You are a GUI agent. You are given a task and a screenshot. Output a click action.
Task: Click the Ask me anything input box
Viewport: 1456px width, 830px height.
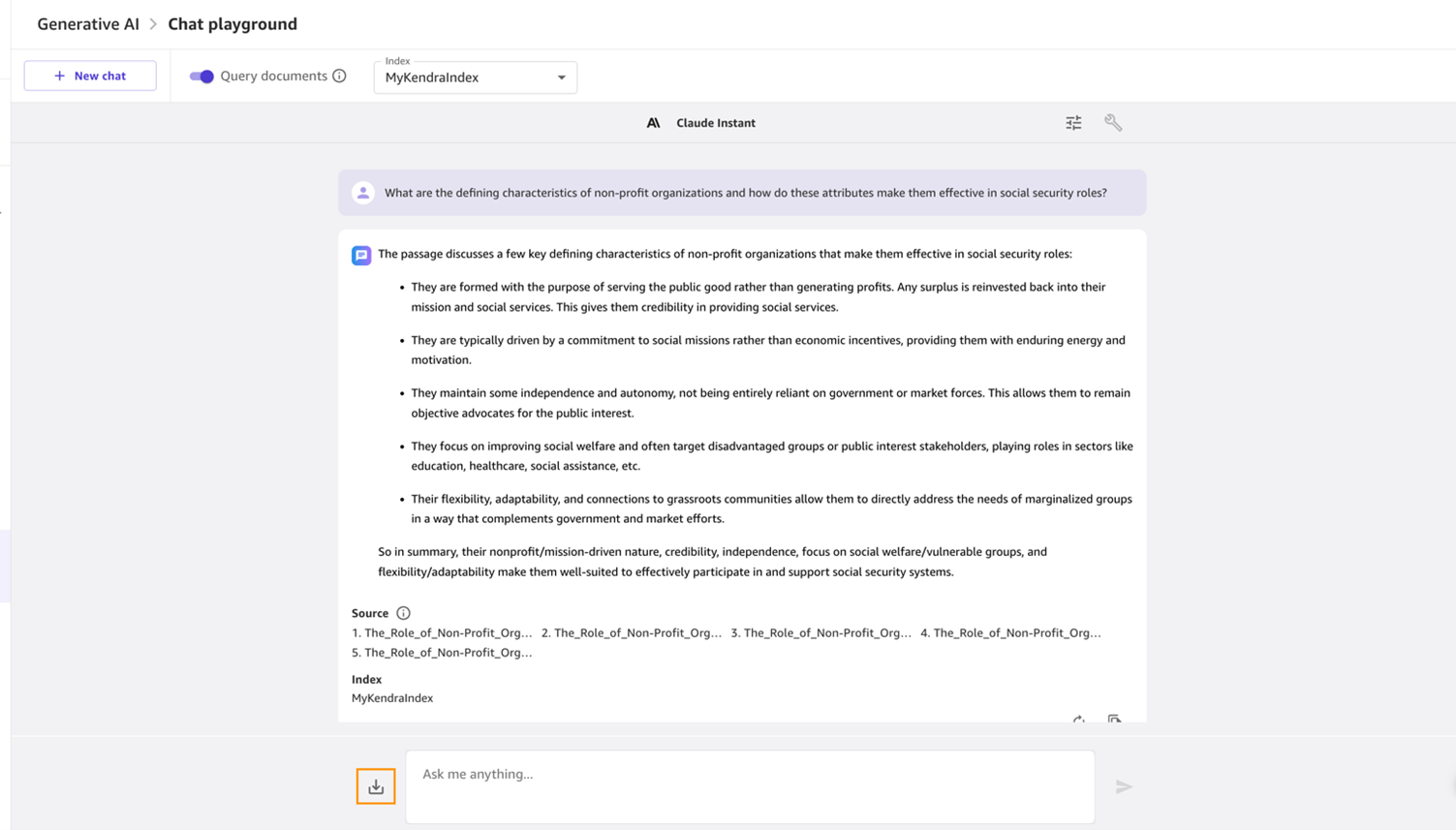pos(750,786)
